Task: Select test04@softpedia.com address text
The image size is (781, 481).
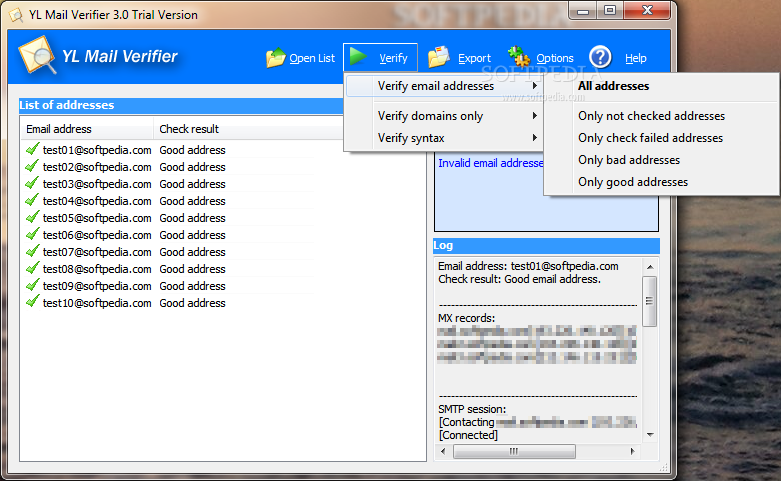Action: pos(97,201)
